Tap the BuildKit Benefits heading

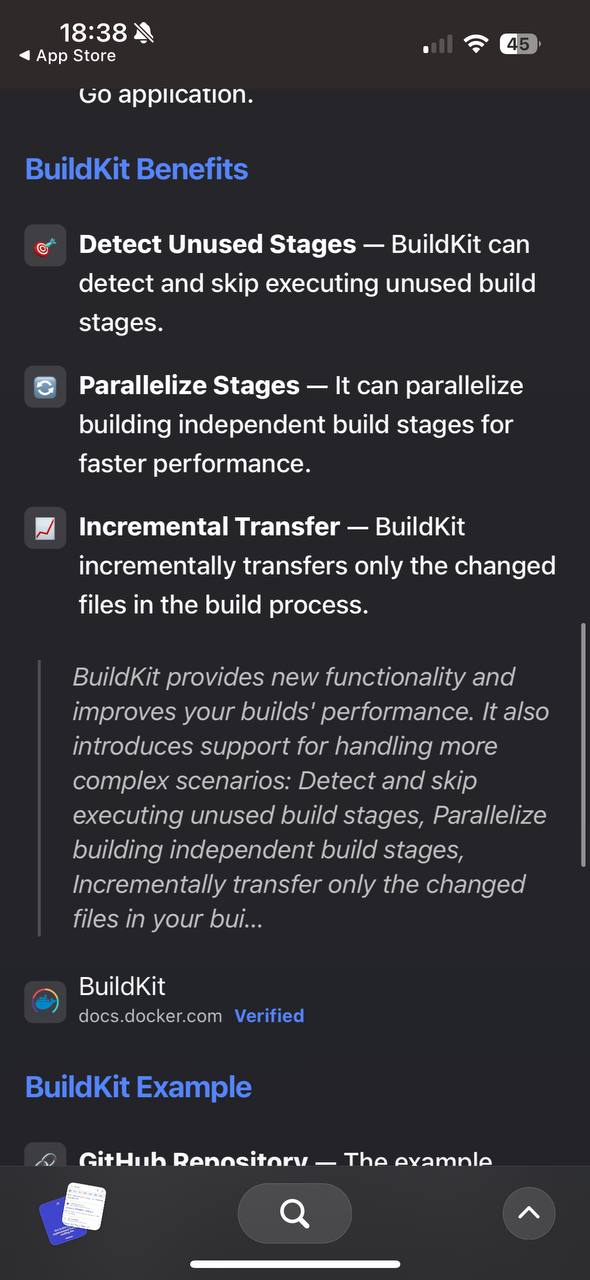136,169
